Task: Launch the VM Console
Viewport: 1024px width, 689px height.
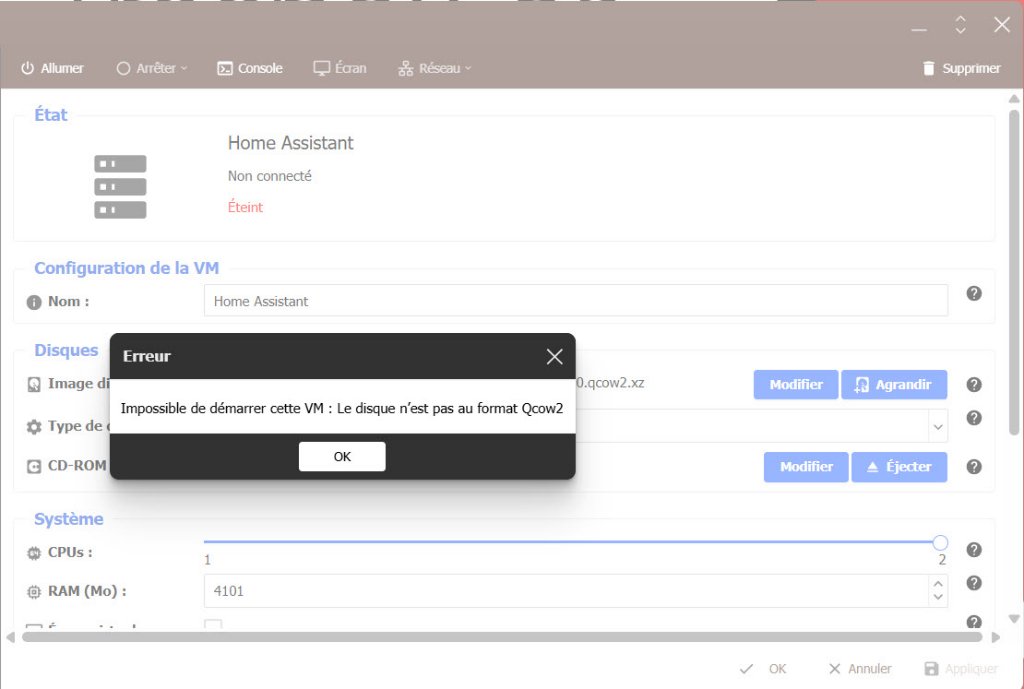Action: coord(249,68)
